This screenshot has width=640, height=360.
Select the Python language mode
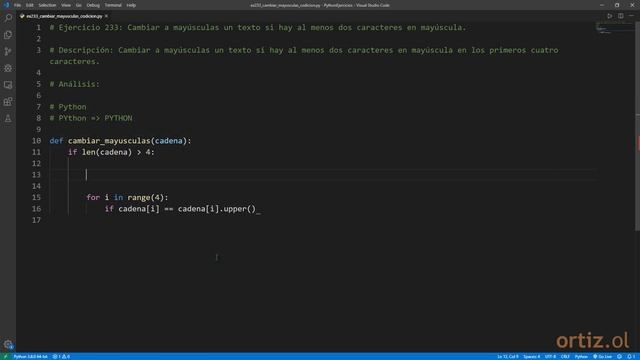[581, 356]
